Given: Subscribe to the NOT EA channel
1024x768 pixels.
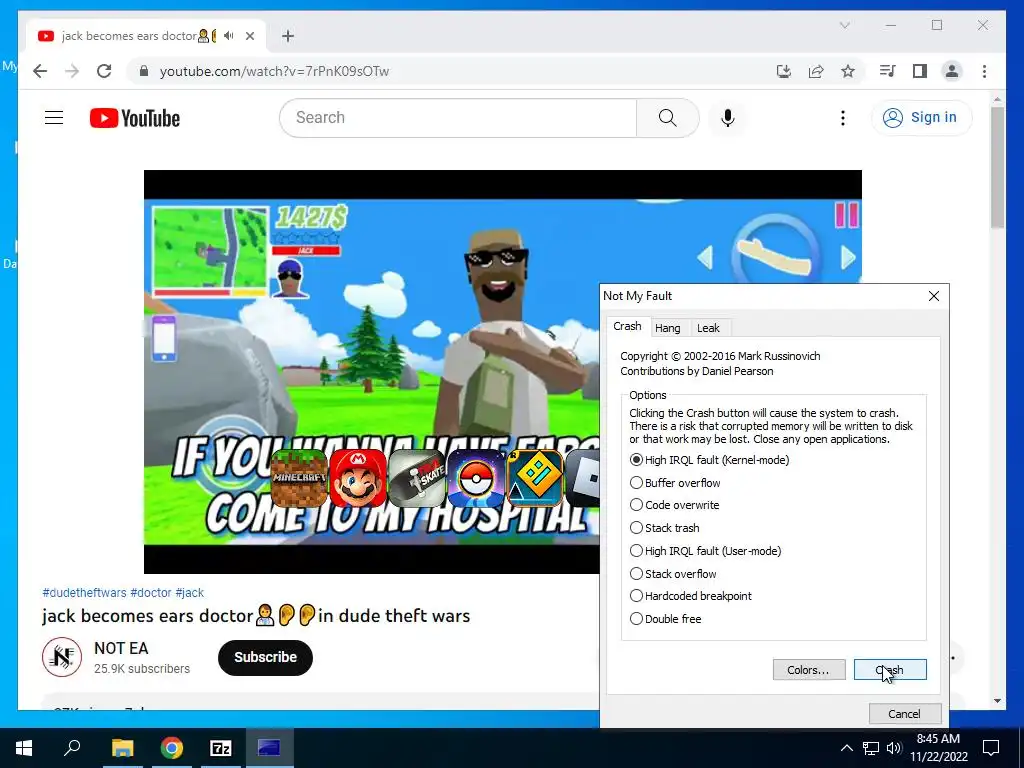Looking at the screenshot, I should [x=265, y=657].
